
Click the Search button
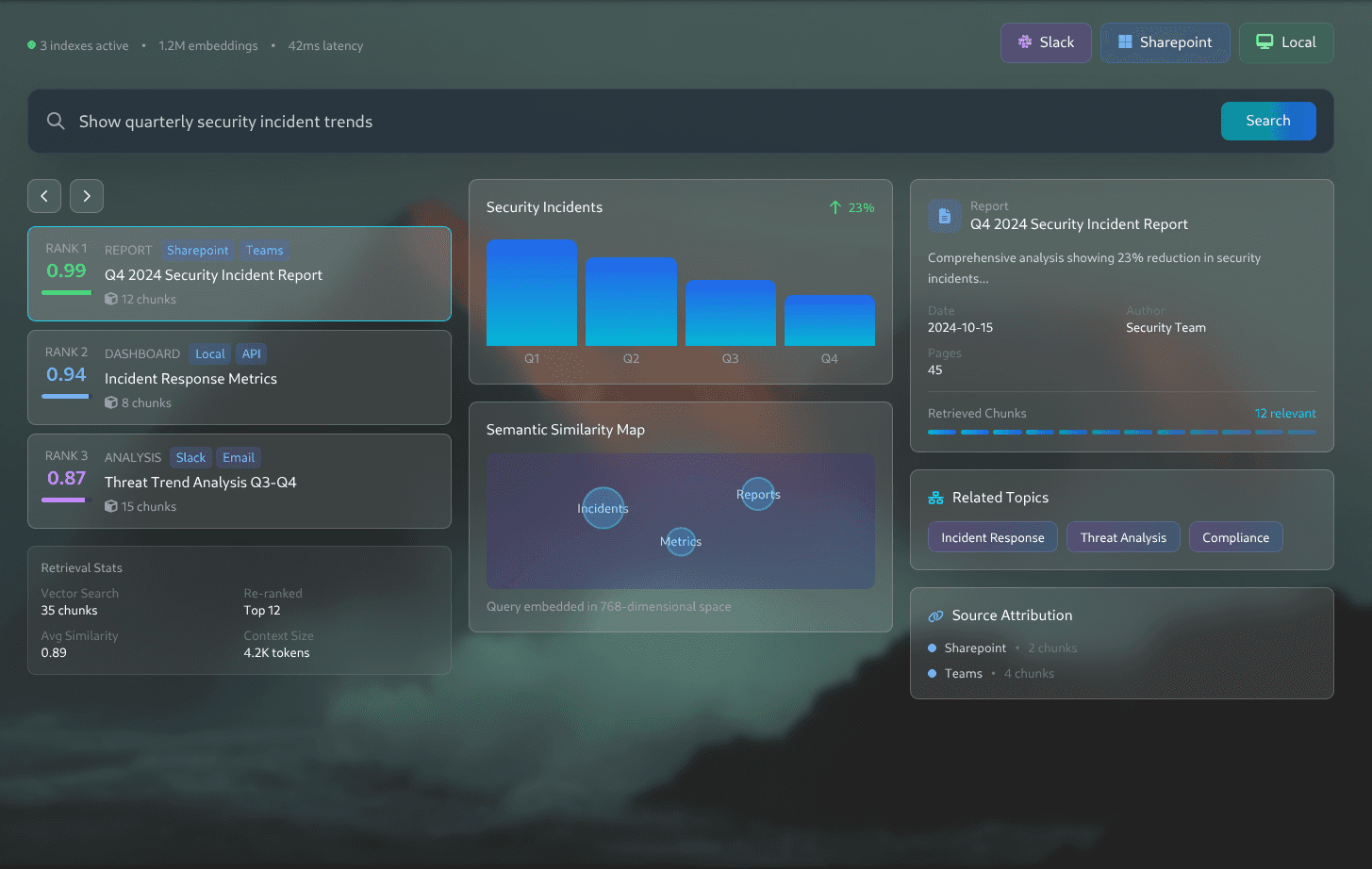(1268, 121)
